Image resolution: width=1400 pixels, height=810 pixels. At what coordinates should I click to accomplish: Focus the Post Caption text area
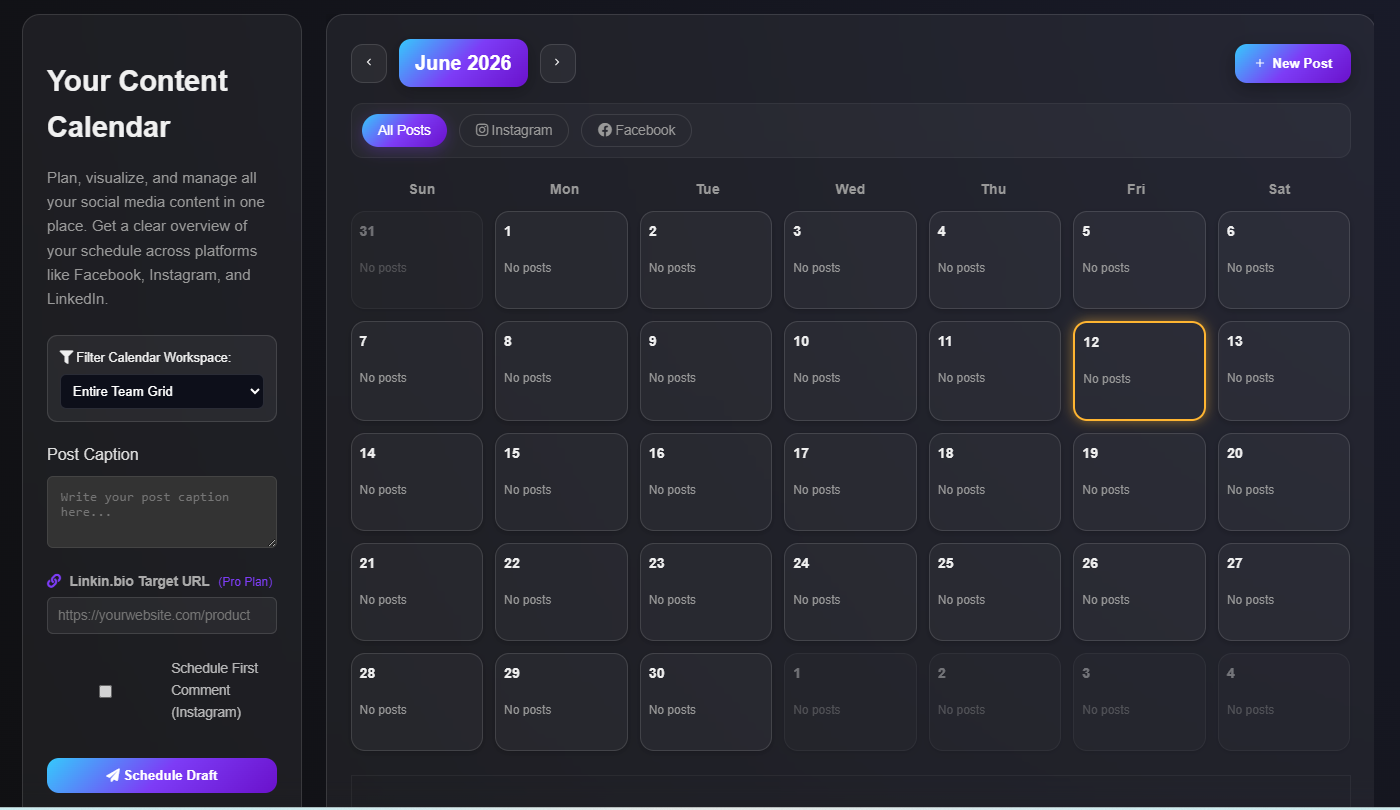coord(162,512)
